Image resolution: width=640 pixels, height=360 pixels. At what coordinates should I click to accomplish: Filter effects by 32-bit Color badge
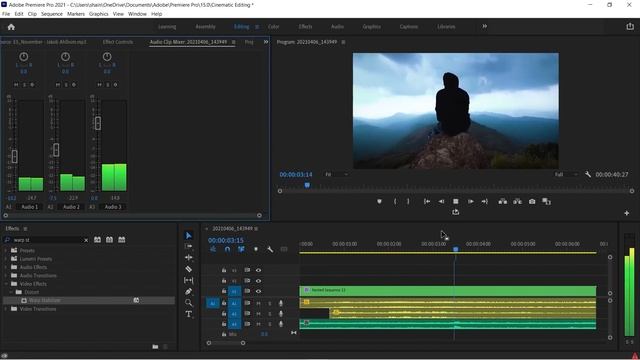[x=109, y=240]
